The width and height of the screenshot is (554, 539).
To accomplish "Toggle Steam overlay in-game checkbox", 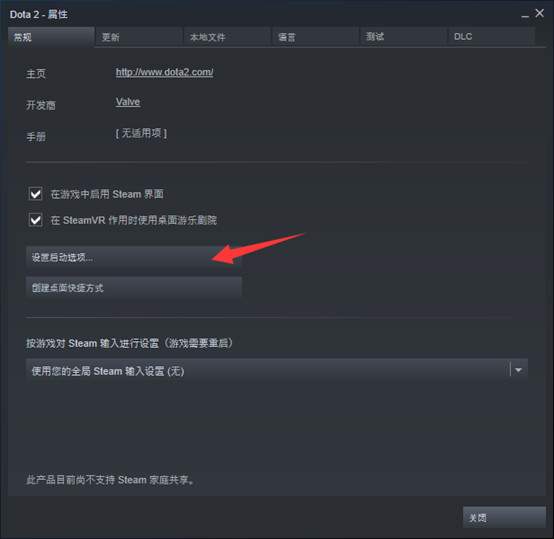I will pyautogui.click(x=36, y=194).
